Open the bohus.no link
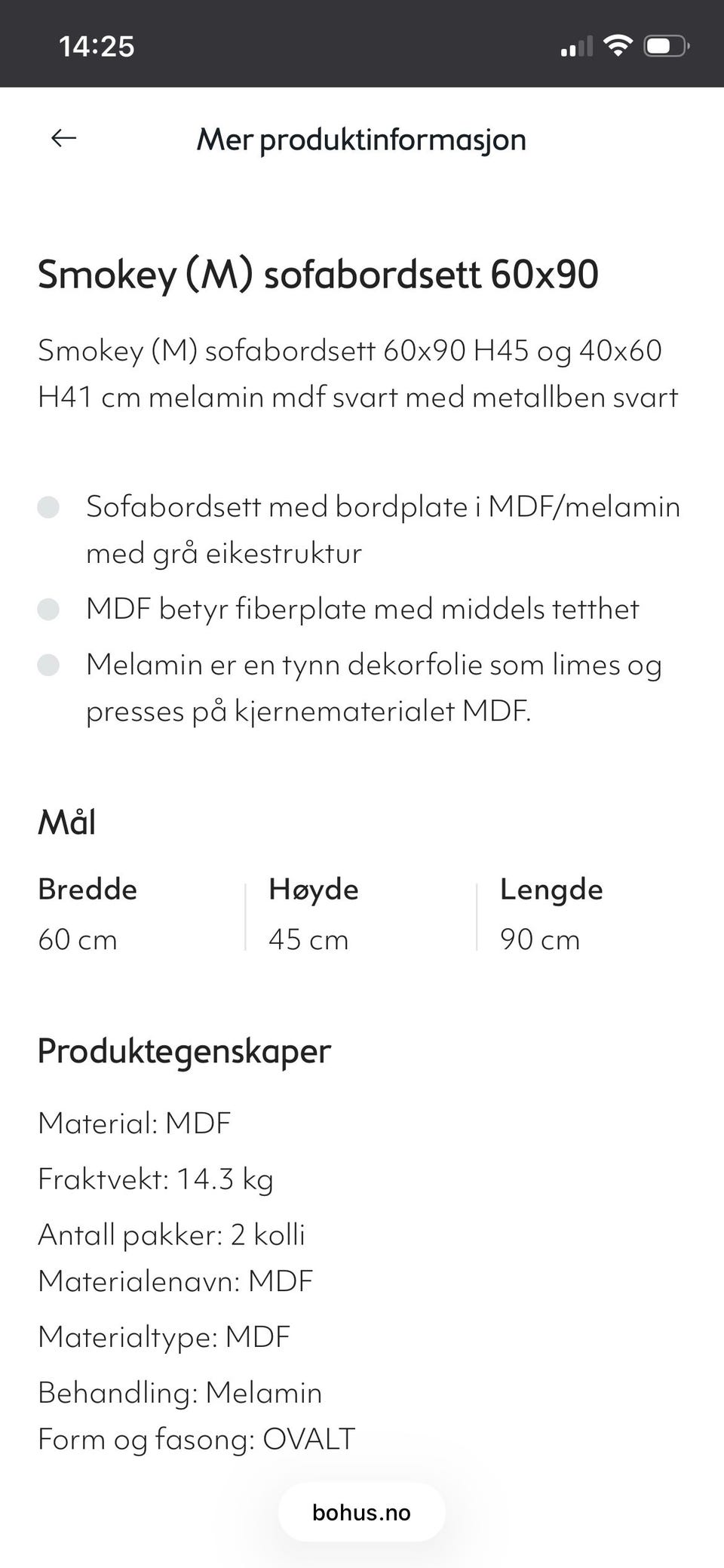 click(361, 1512)
